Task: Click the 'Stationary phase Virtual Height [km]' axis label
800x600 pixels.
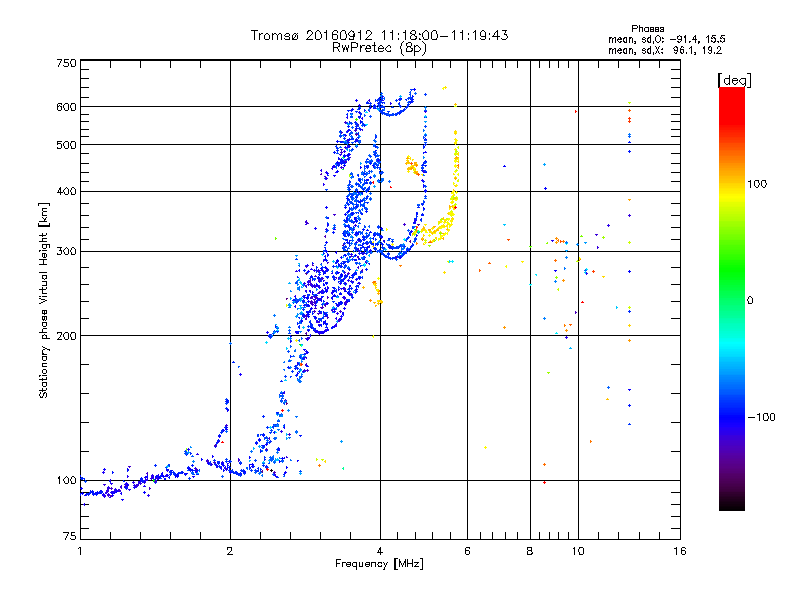Action: [44, 301]
